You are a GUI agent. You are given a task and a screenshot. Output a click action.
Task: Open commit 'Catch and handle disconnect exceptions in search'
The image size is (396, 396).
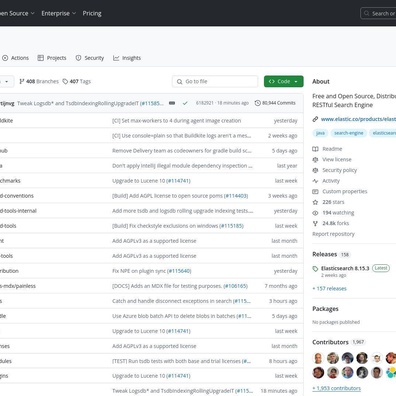[172, 301]
